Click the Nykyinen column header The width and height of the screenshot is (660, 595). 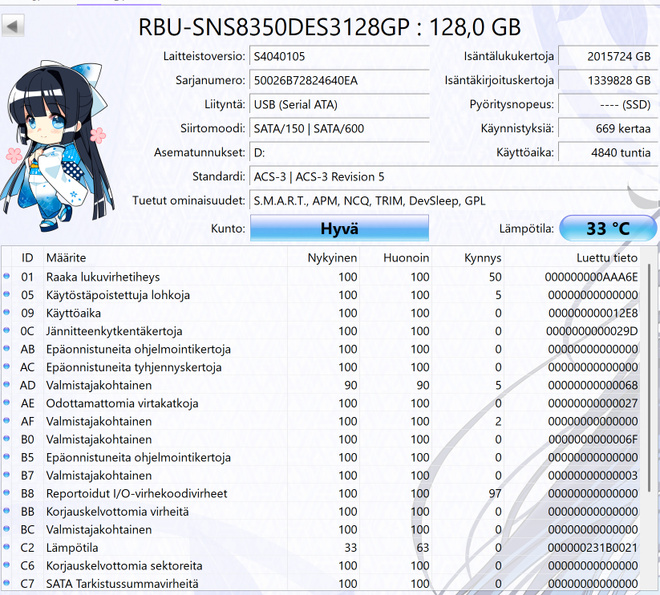[323, 258]
